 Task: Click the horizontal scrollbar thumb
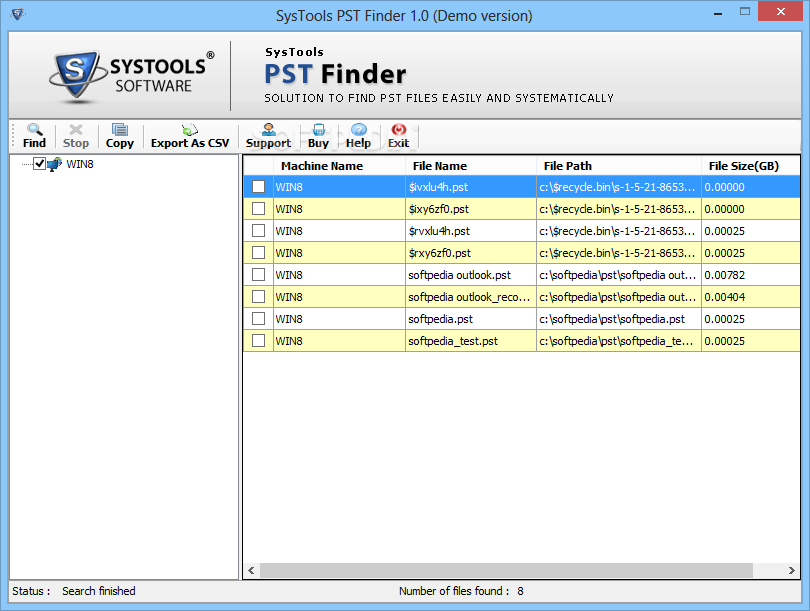(x=506, y=570)
